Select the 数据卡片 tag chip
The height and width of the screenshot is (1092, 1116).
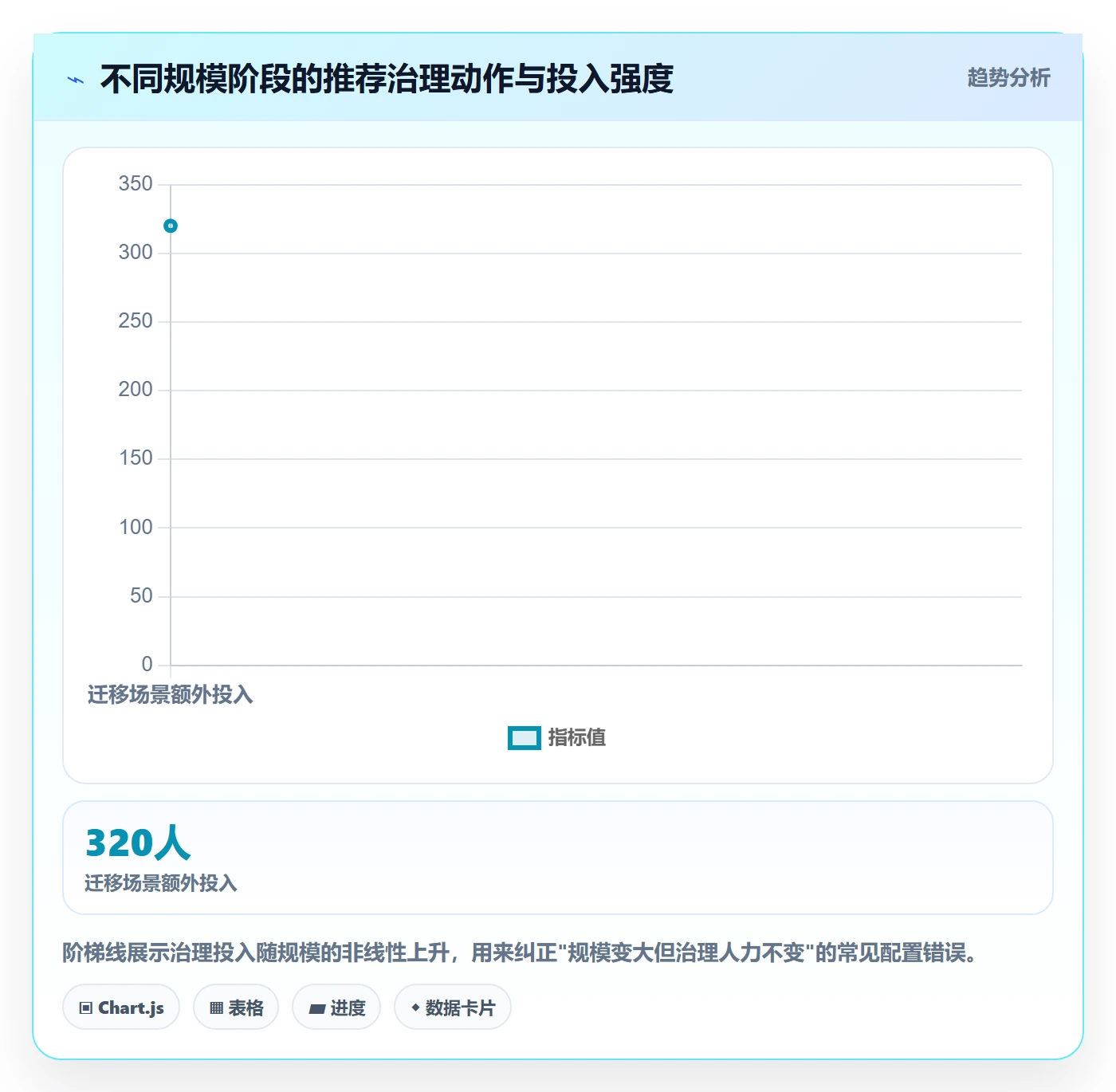point(453,1008)
